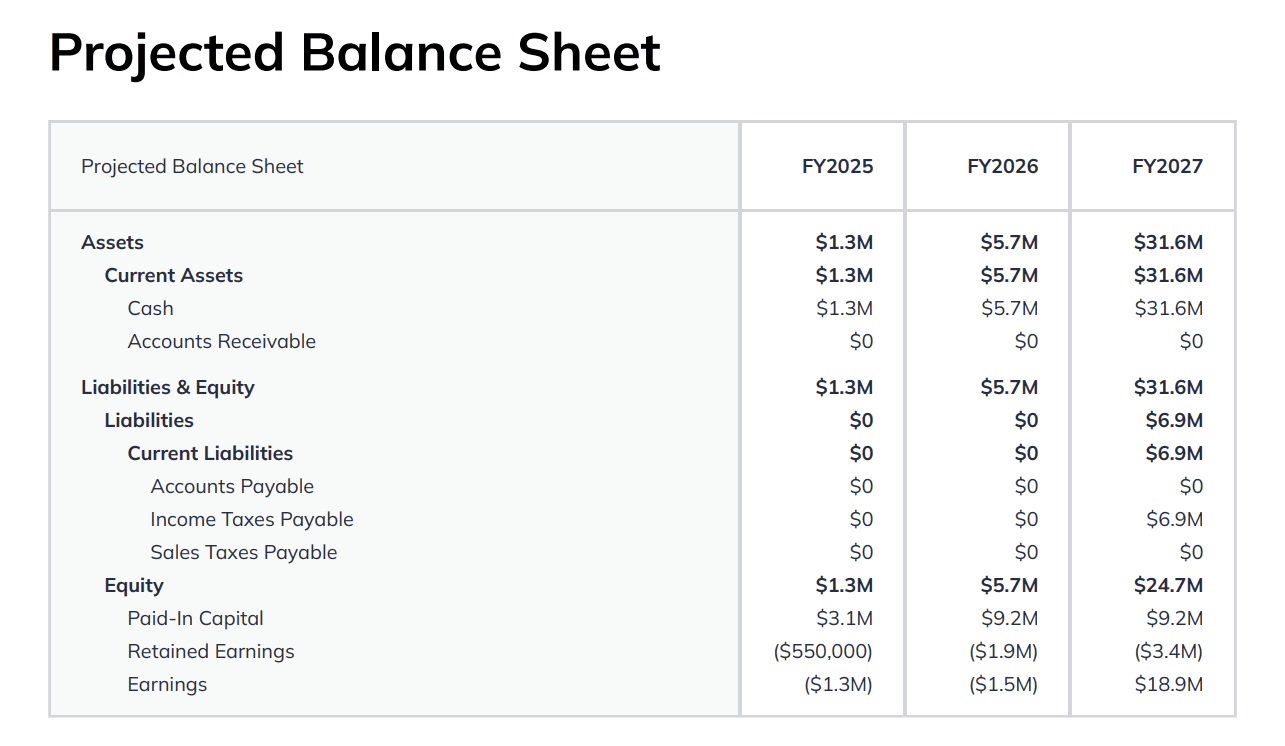1285x746 pixels.
Task: Select the Assets row label
Action: (x=112, y=242)
